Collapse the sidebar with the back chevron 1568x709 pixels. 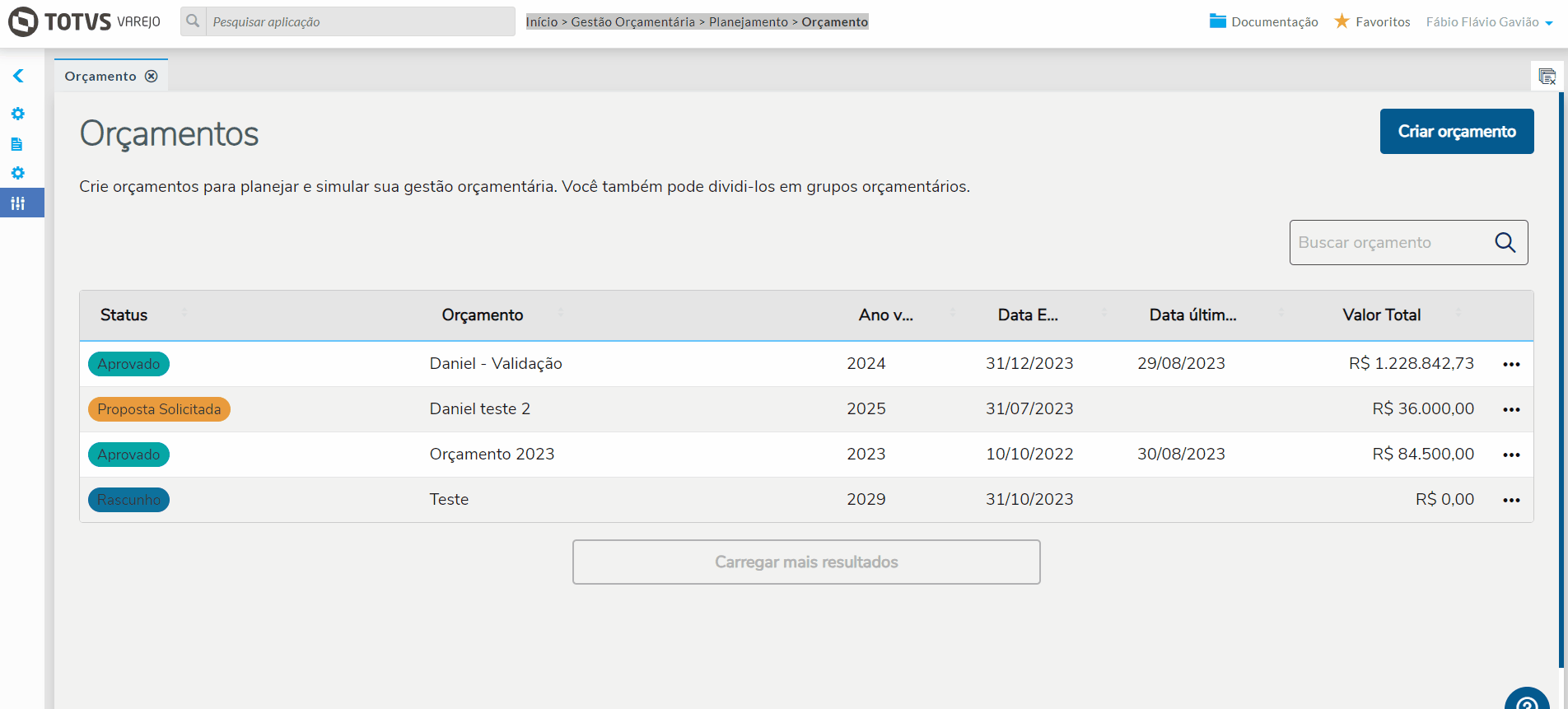click(x=18, y=76)
